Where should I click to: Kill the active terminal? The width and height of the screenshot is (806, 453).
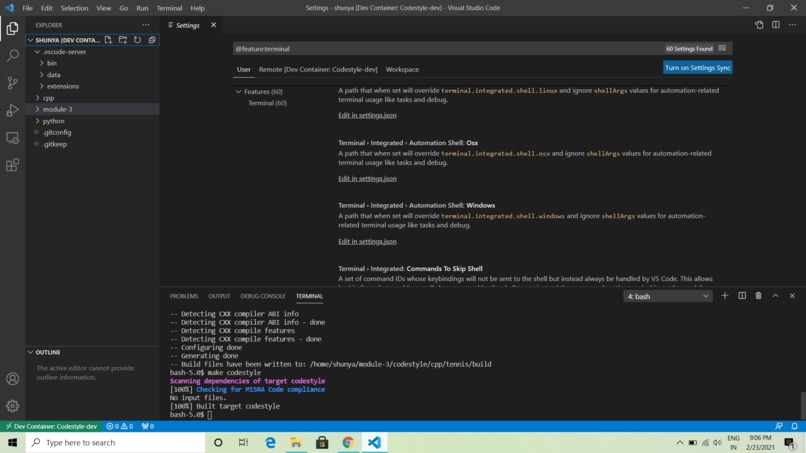pos(758,296)
